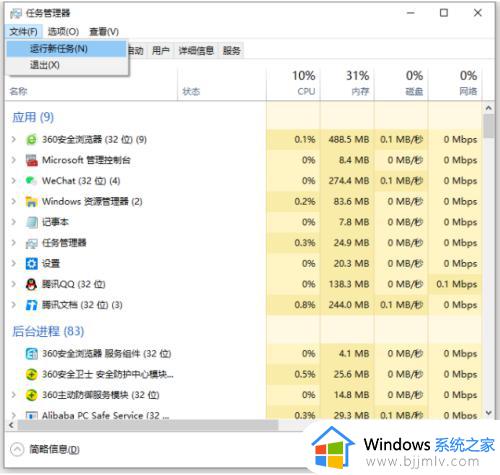The height and width of the screenshot is (475, 500).
Task: Click the vertical scrollbar thumb
Action: tap(489, 126)
